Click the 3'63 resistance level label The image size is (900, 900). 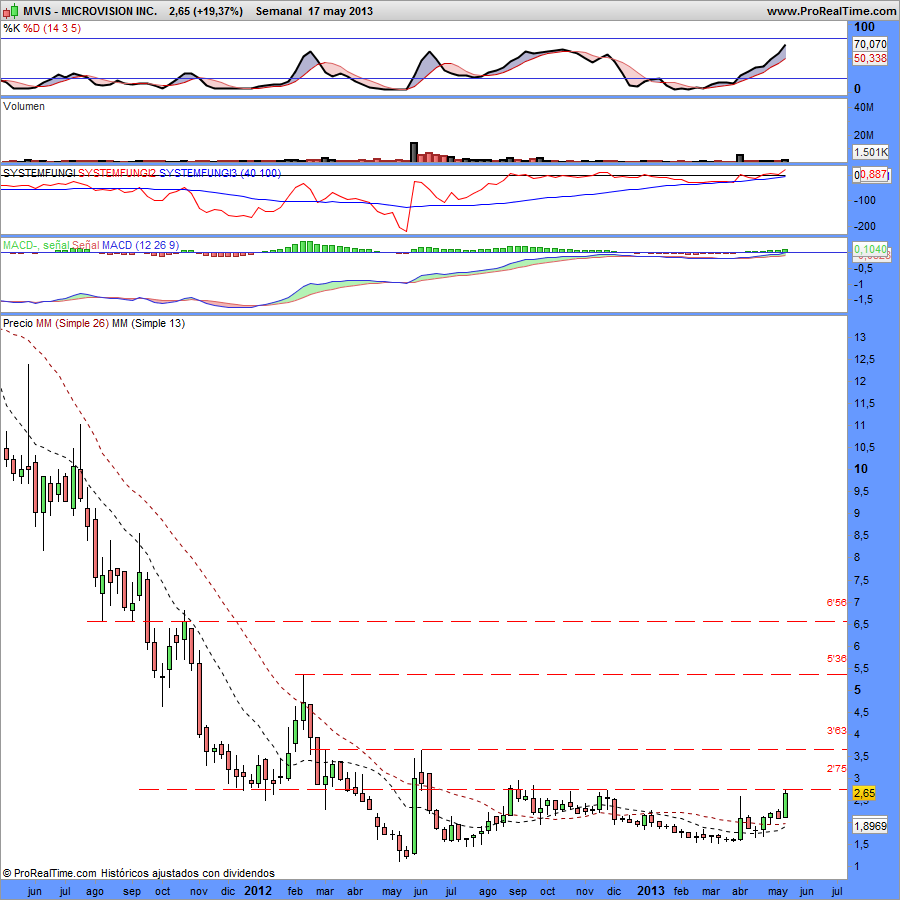836,731
